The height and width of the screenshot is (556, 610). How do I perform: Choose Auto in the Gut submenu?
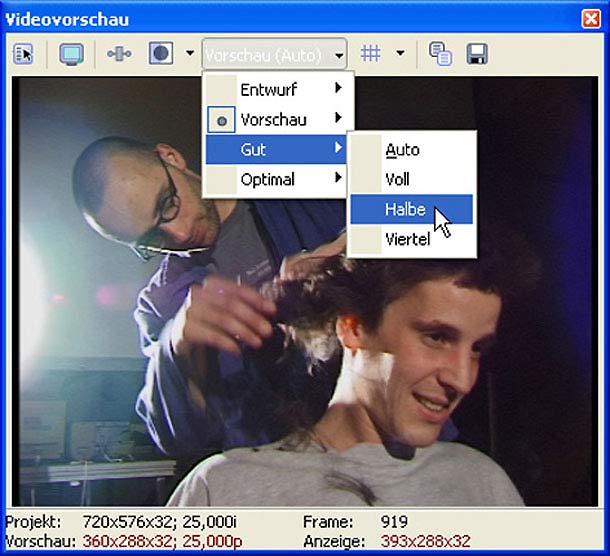[x=403, y=150]
